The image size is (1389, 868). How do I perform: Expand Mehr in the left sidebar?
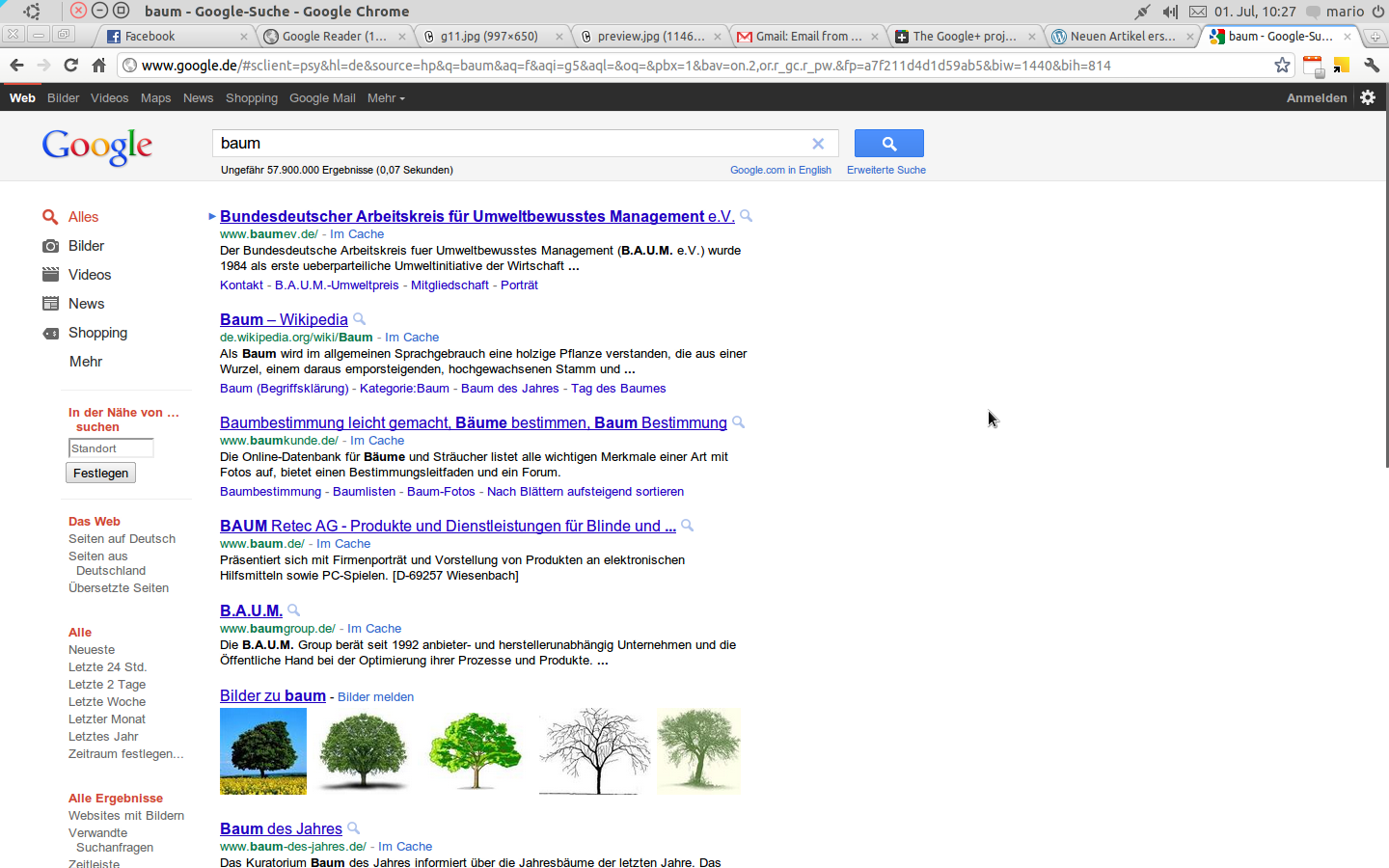point(85,362)
